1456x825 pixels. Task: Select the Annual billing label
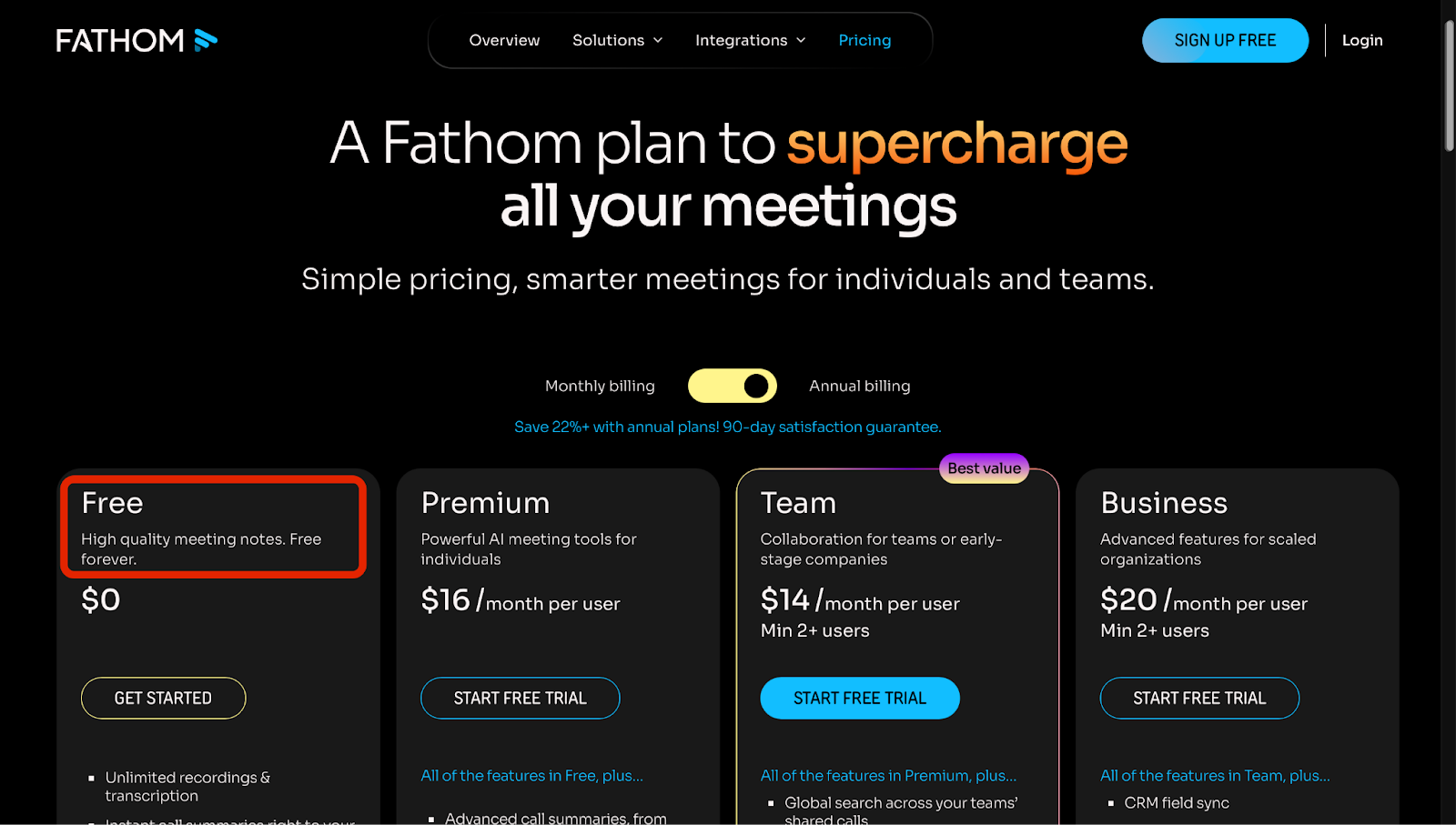[x=859, y=386]
